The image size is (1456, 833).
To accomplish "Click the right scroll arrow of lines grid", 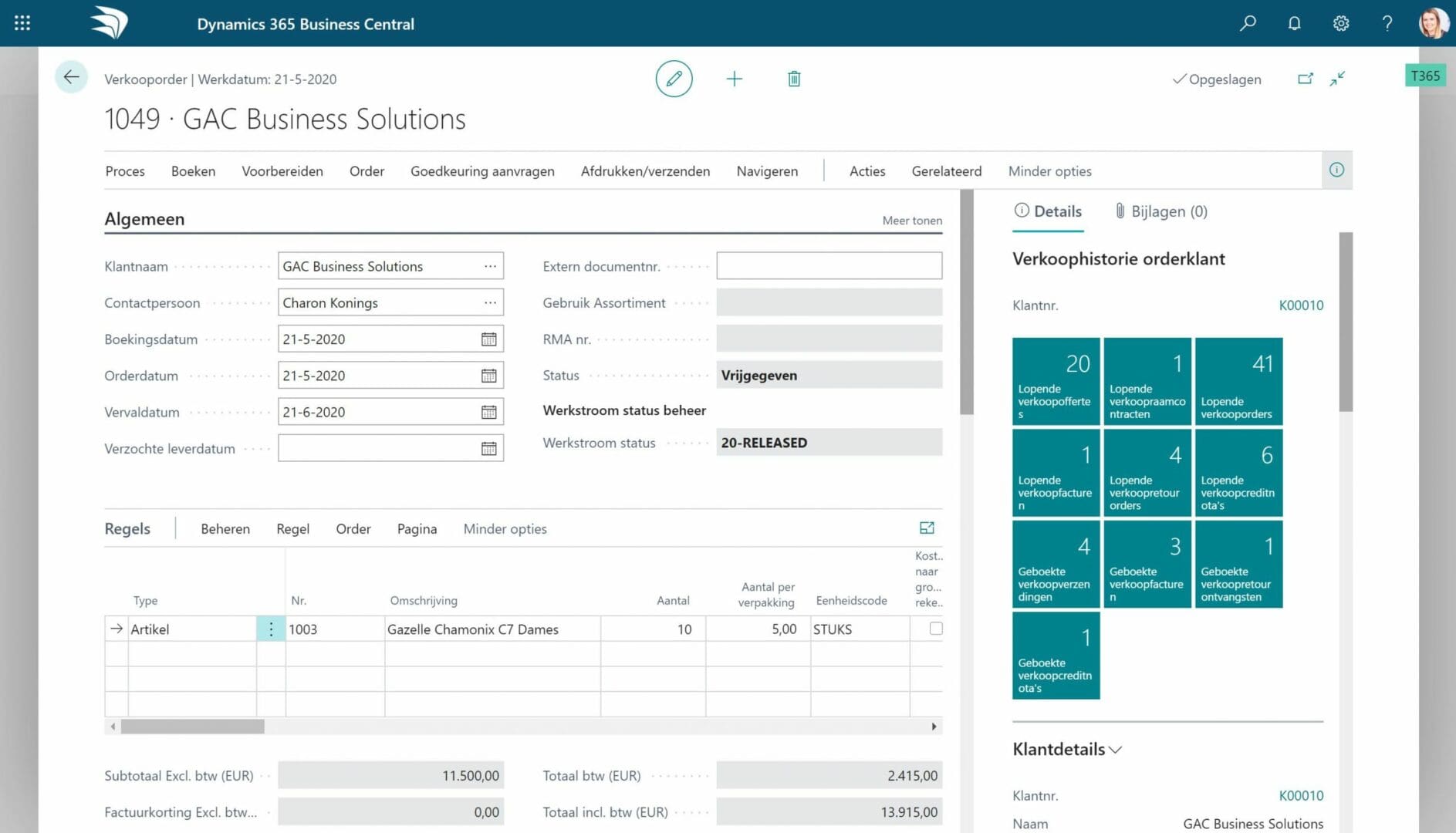I will tap(934, 727).
